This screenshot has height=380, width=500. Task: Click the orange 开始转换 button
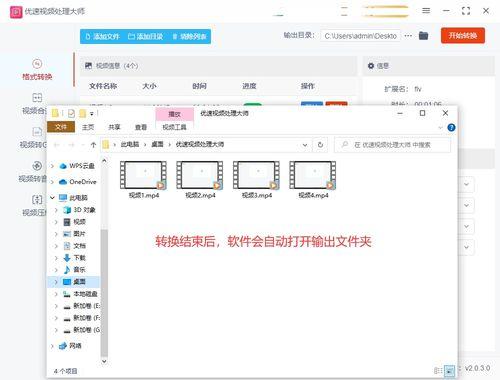click(463, 36)
